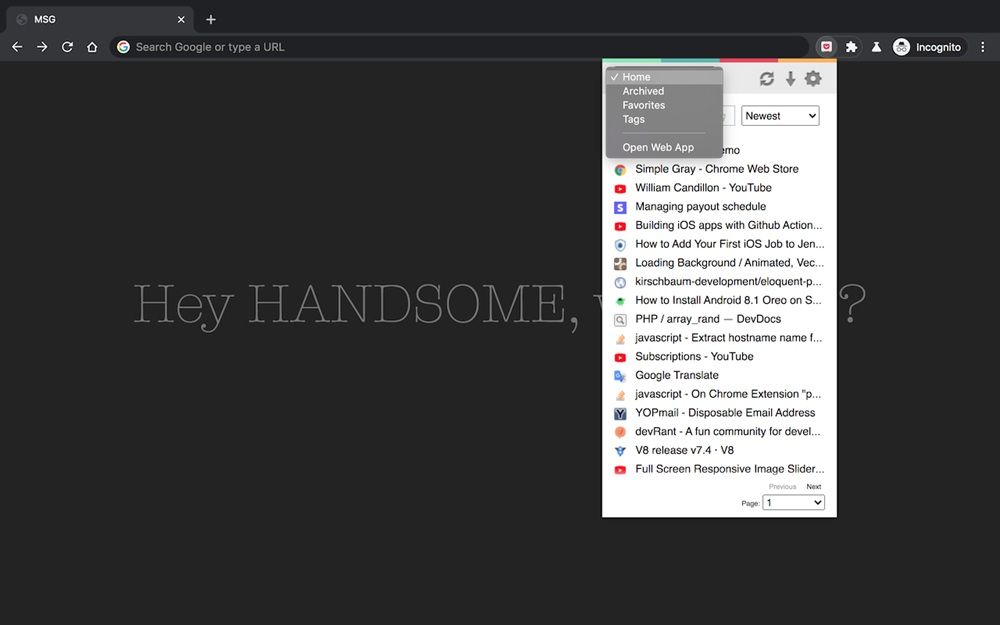This screenshot has height=625, width=1000.
Task: Click the Next pagination link
Action: (813, 486)
